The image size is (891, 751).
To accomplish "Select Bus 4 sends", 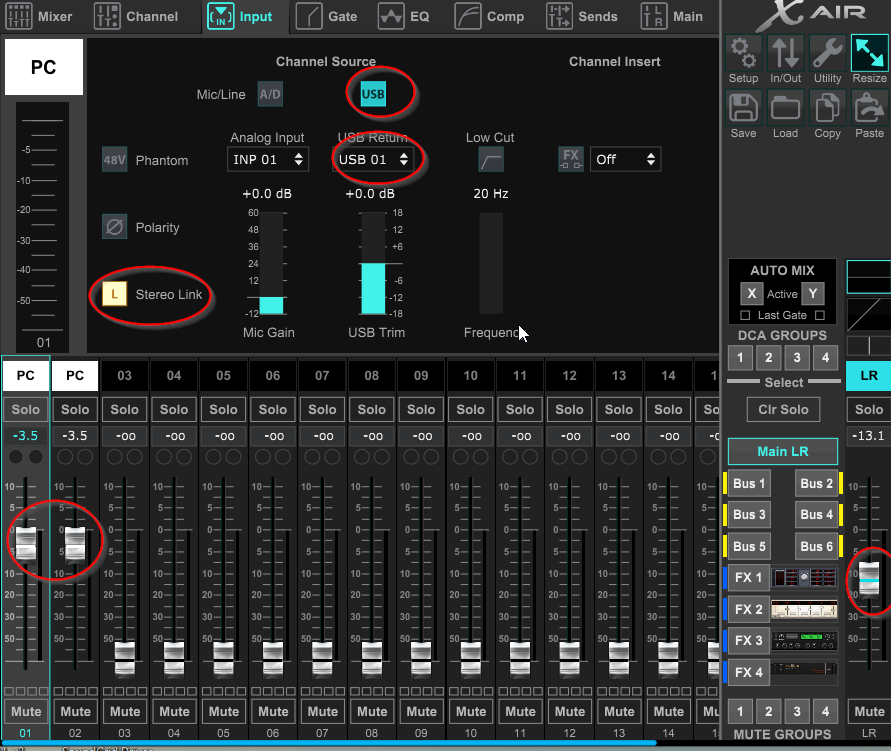I will tap(816, 515).
